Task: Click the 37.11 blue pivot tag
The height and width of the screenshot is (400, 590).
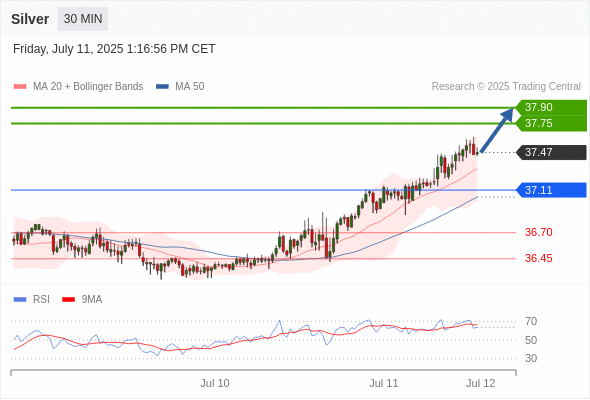Action: 551,190
